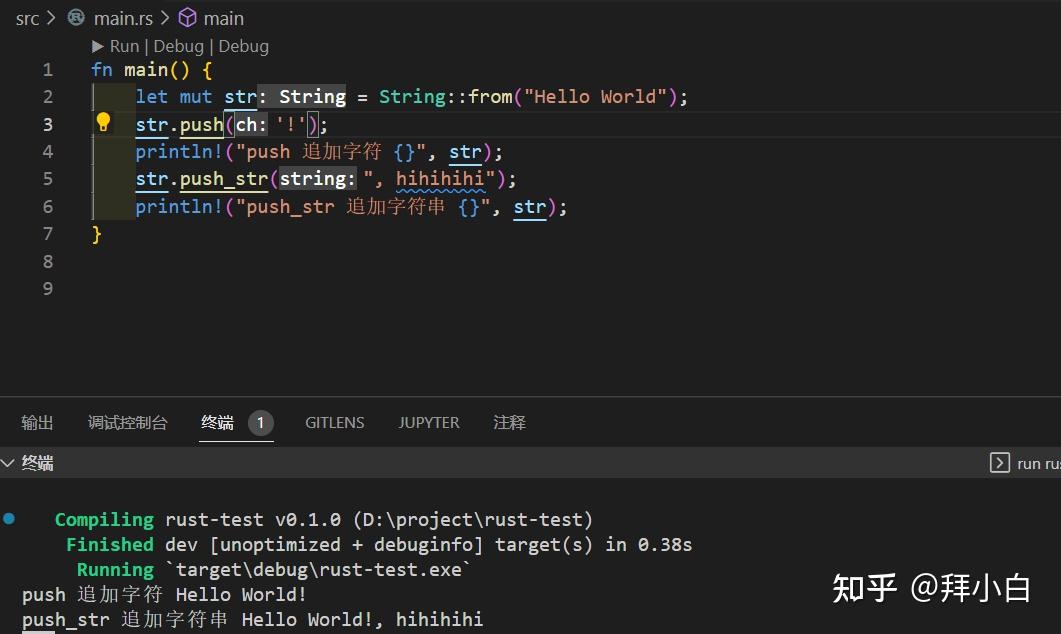
Task: Switch to the 输出 tab
Action: coord(37,422)
